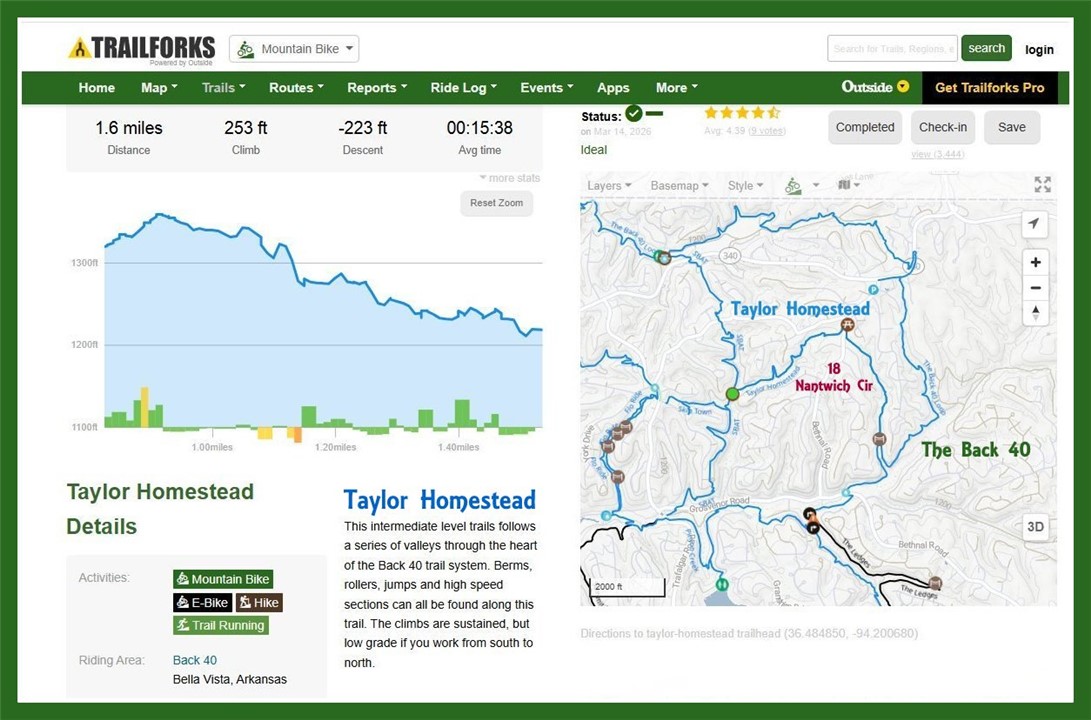Click the 1.6 miles distance value
1091x720 pixels.
[129, 128]
